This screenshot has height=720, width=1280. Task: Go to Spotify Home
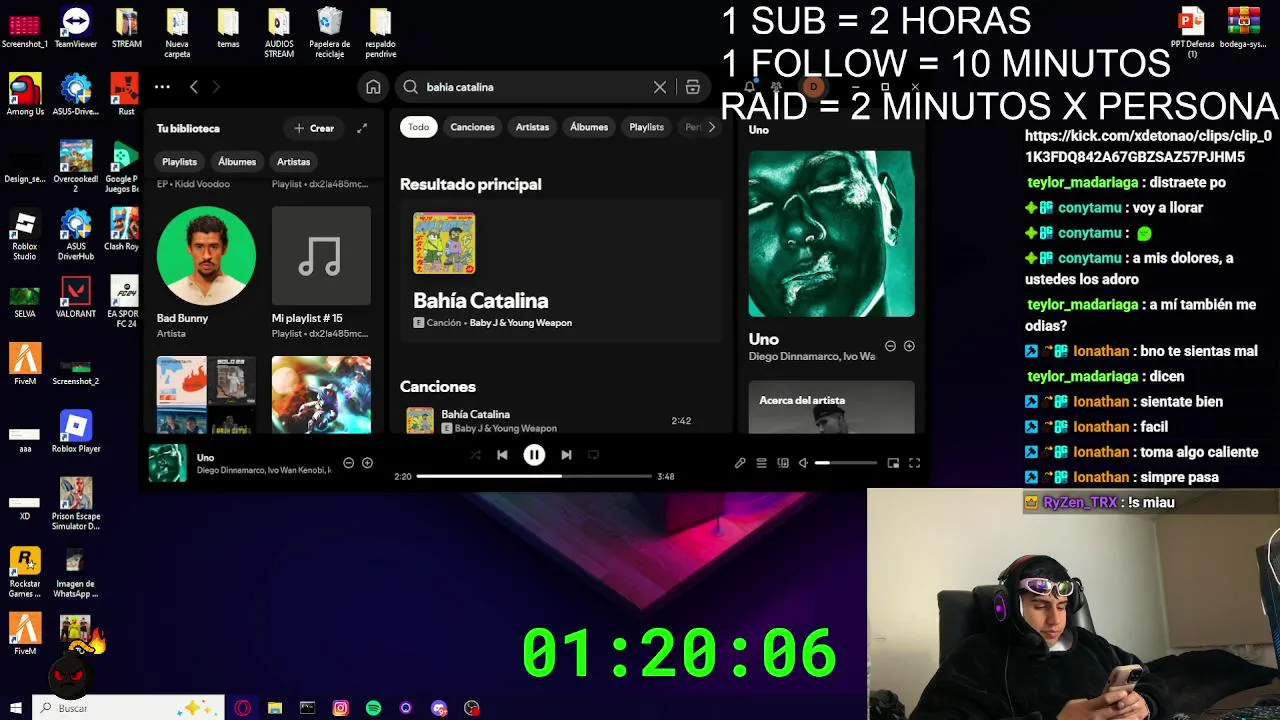(x=373, y=87)
